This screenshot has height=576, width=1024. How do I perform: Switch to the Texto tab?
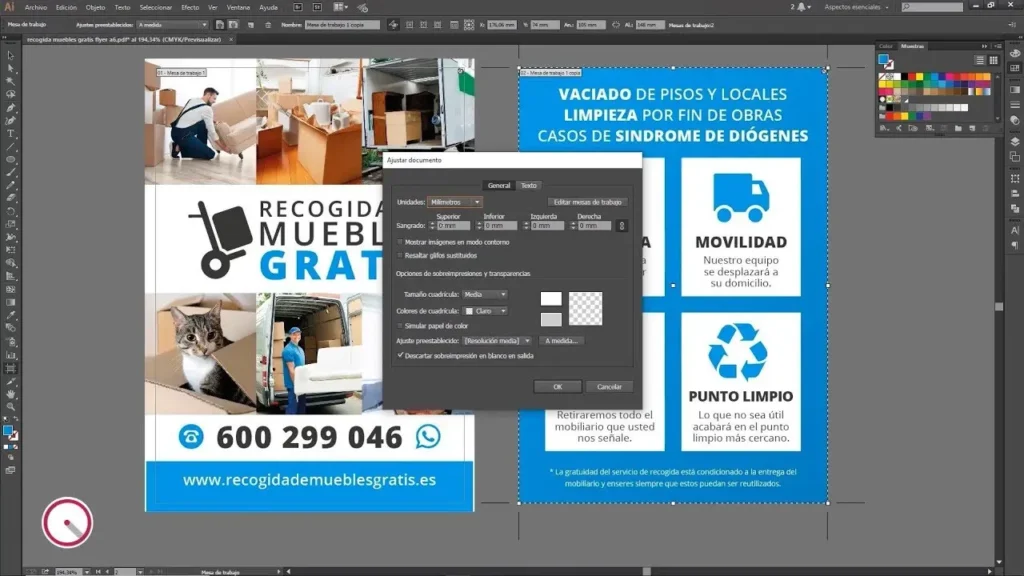coord(529,185)
